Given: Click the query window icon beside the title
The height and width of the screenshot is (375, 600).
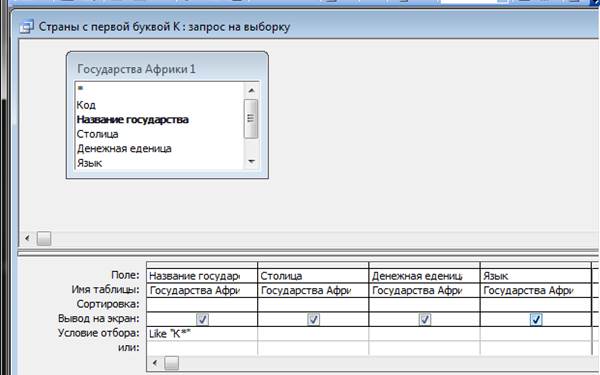Looking at the screenshot, I should pyautogui.click(x=26, y=27).
